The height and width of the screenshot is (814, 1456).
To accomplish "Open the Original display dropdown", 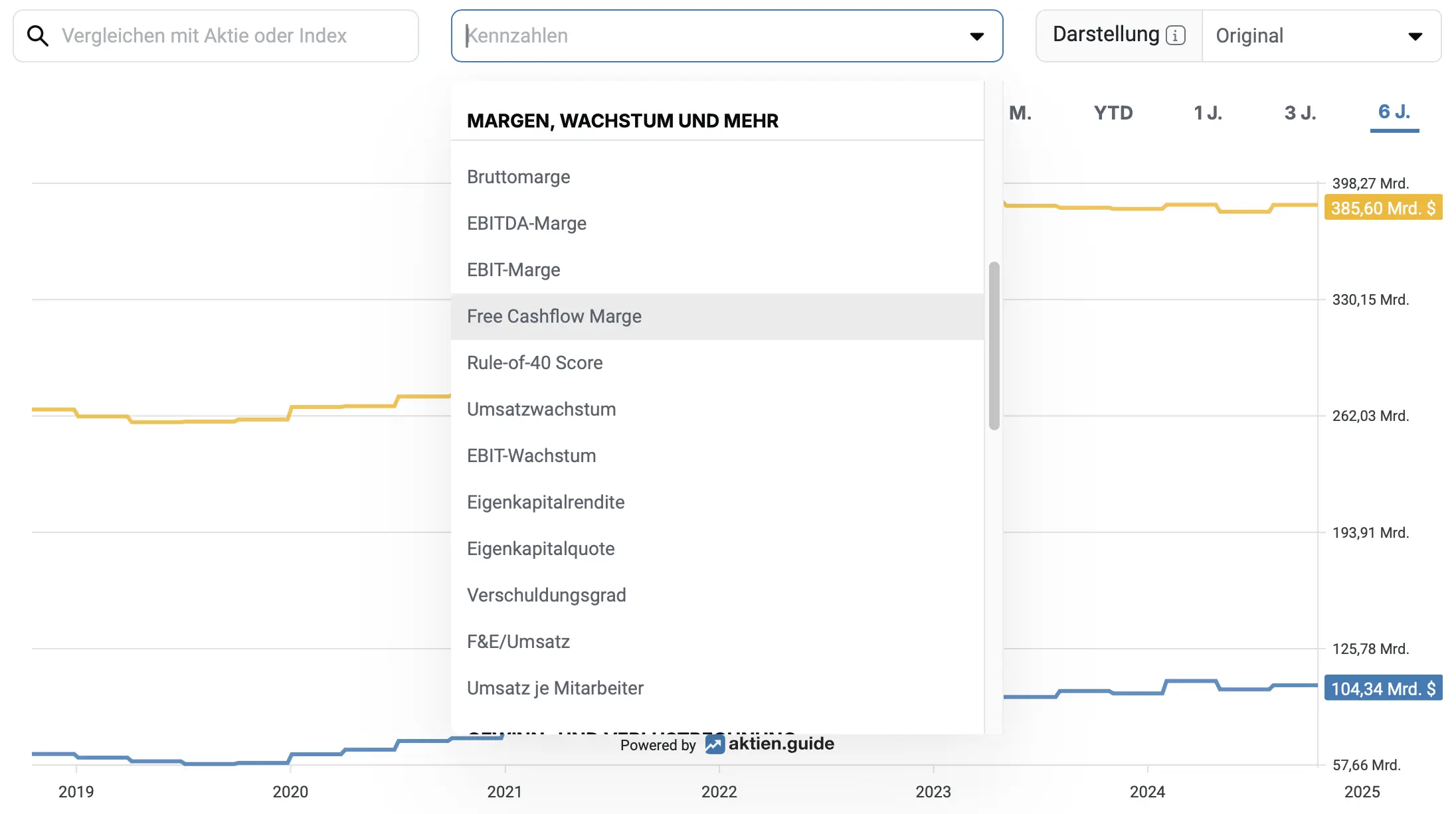I will click(x=1321, y=36).
